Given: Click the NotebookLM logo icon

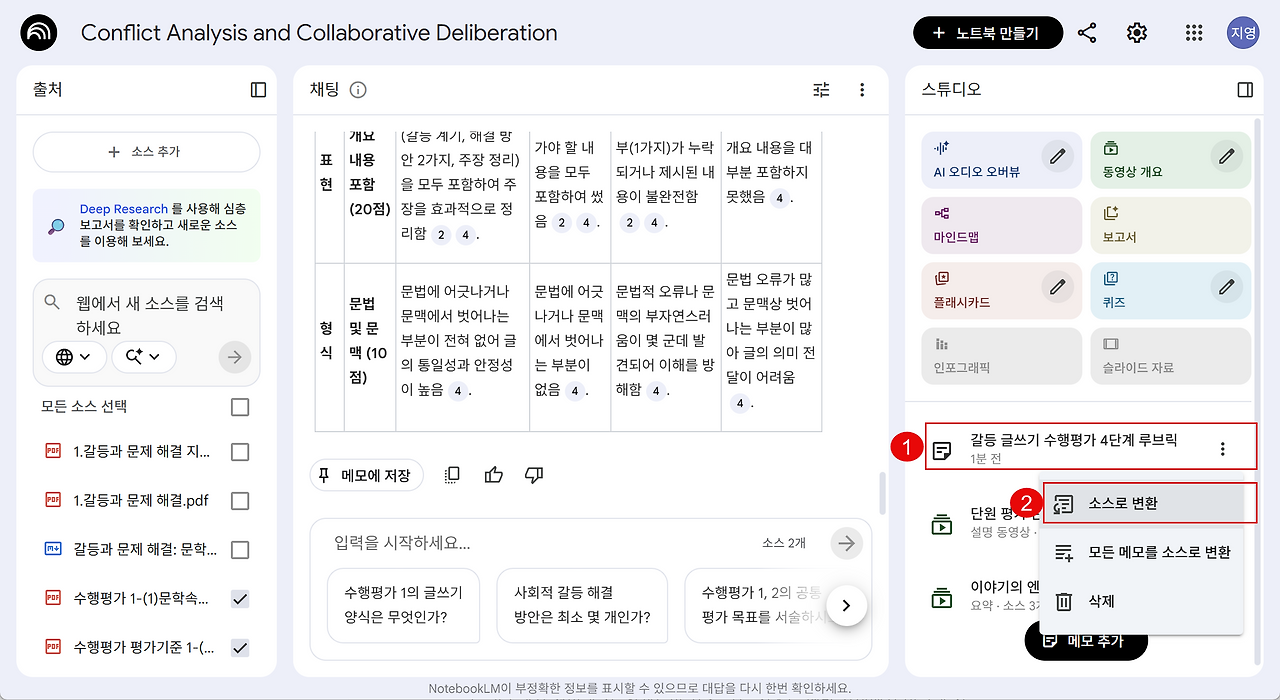Looking at the screenshot, I should [39, 33].
